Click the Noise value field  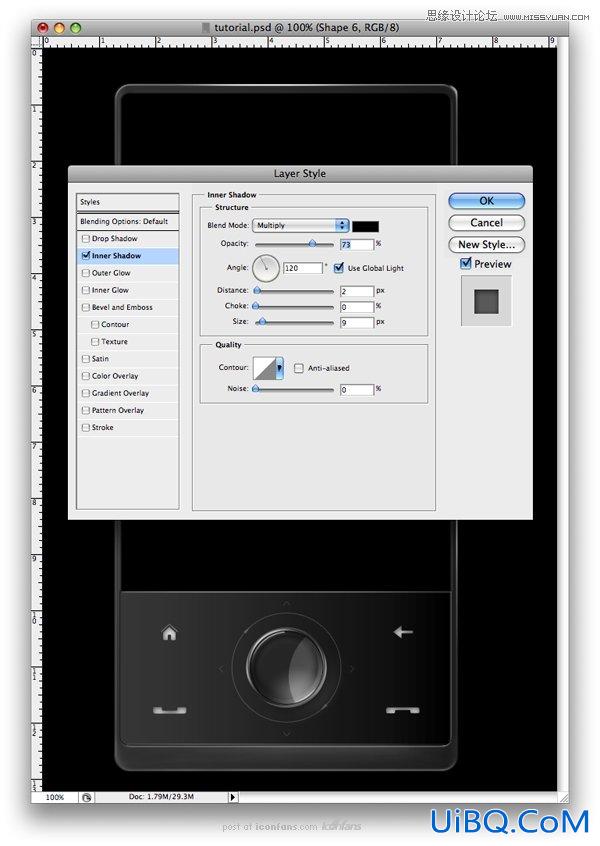357,390
